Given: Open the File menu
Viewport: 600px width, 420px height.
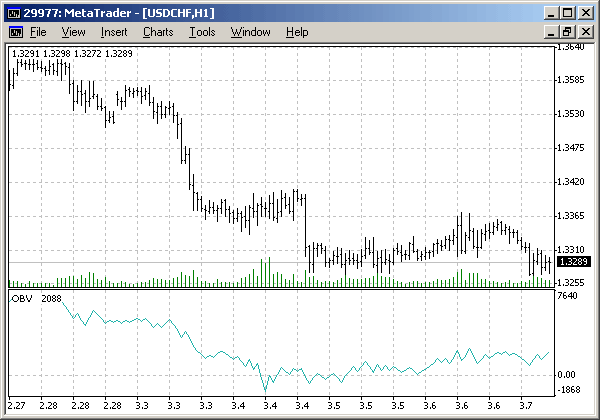Looking at the screenshot, I should point(38,32).
